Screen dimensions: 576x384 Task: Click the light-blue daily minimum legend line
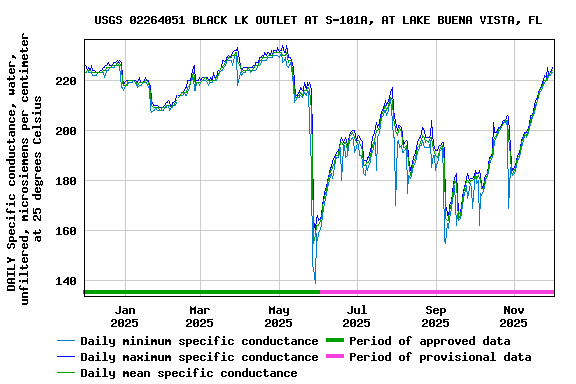(x=66, y=341)
